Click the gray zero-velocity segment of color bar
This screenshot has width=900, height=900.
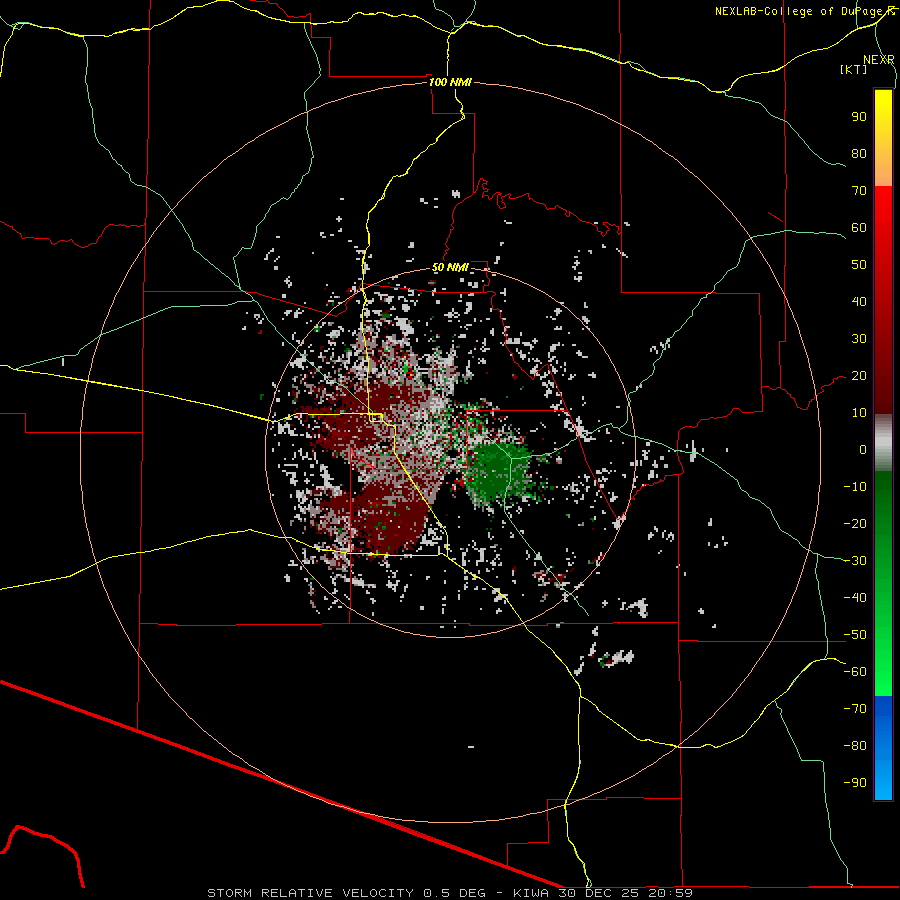883,443
